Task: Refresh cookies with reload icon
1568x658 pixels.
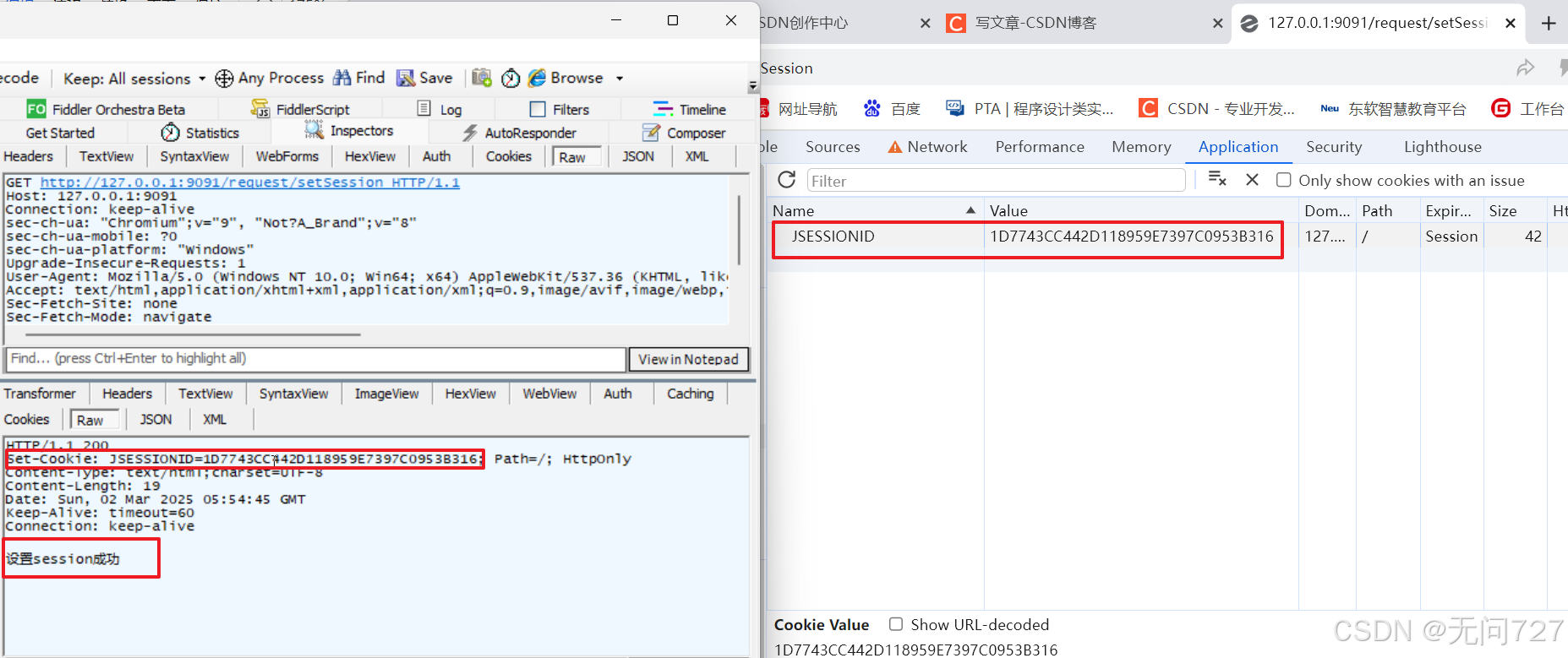Action: [x=787, y=180]
